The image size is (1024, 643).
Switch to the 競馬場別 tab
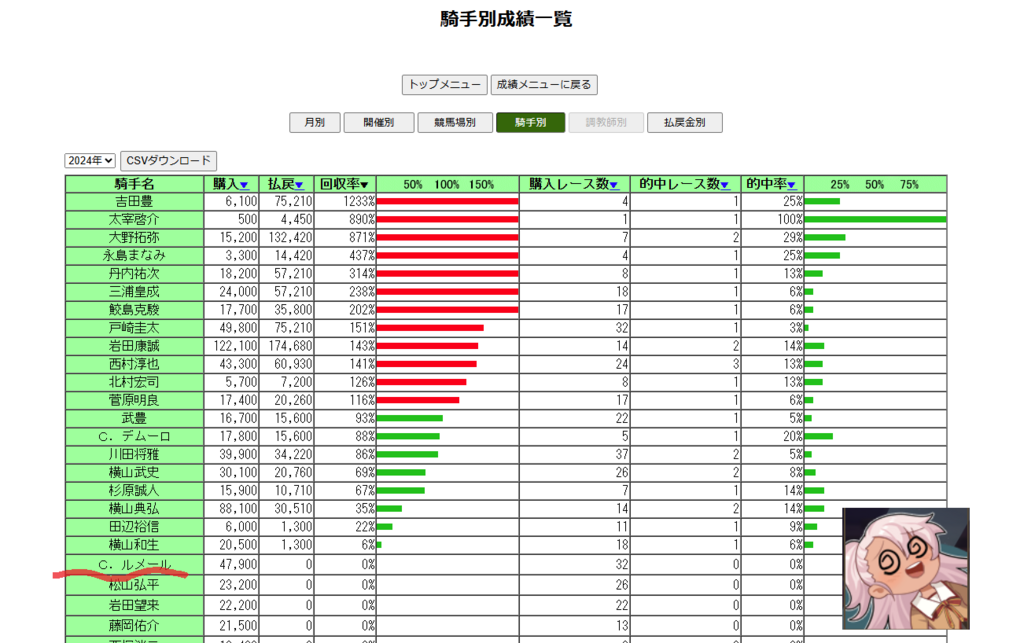(454, 123)
